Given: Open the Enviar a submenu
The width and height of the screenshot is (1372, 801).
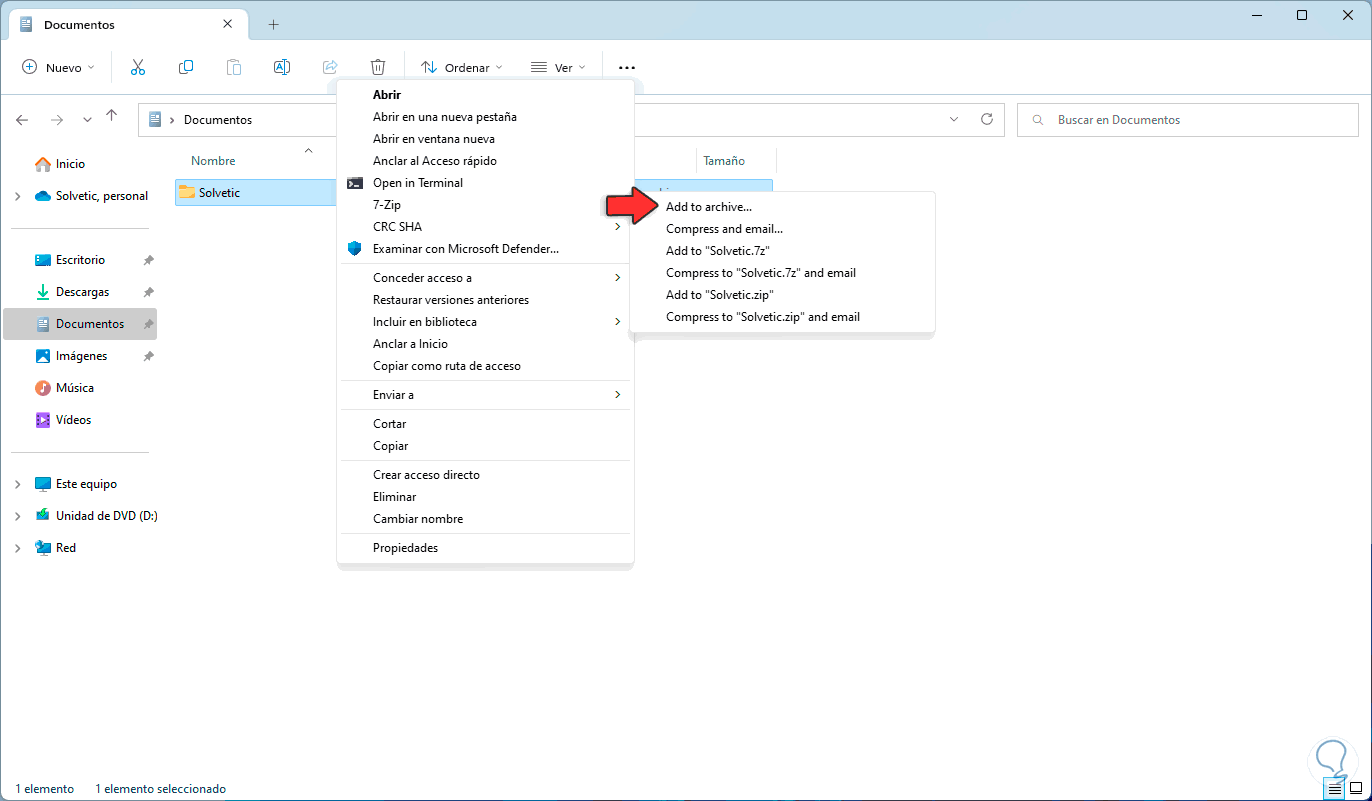Looking at the screenshot, I should (486, 395).
